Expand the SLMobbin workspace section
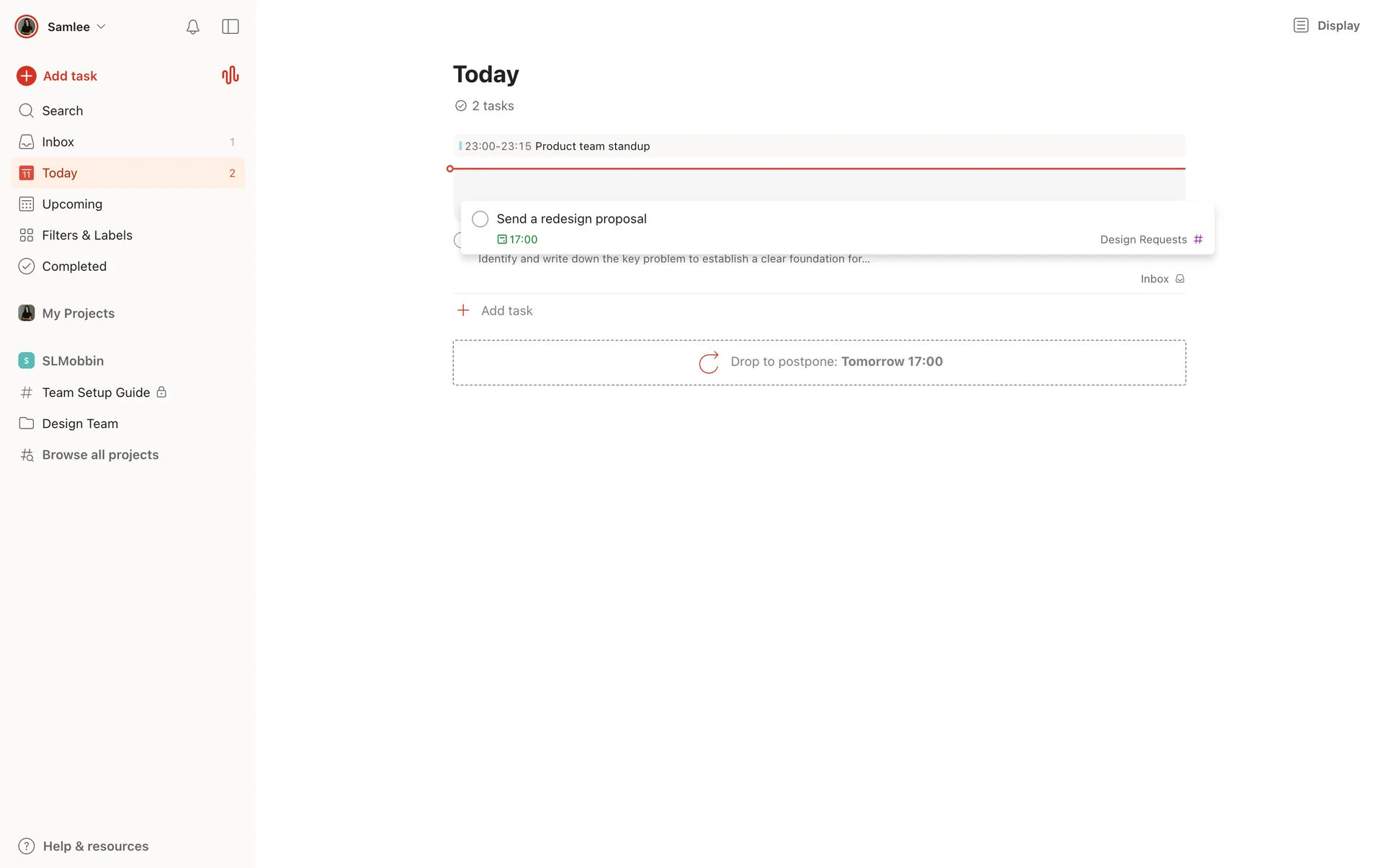Image resolution: width=1383 pixels, height=868 pixels. (x=73, y=361)
